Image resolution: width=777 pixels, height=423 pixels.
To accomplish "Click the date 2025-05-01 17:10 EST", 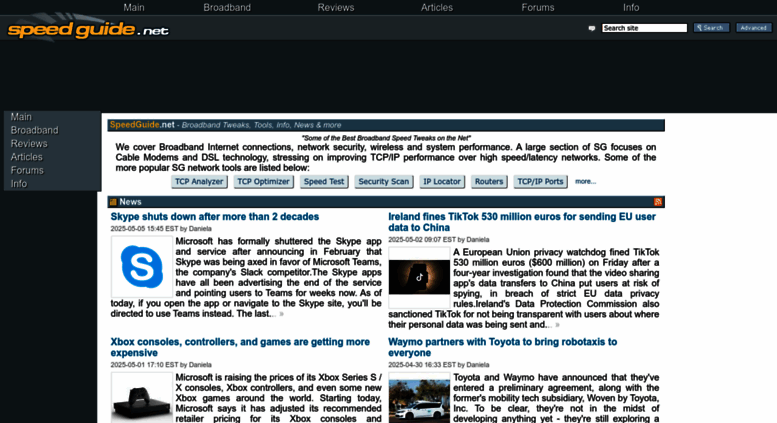I will pos(144,365).
